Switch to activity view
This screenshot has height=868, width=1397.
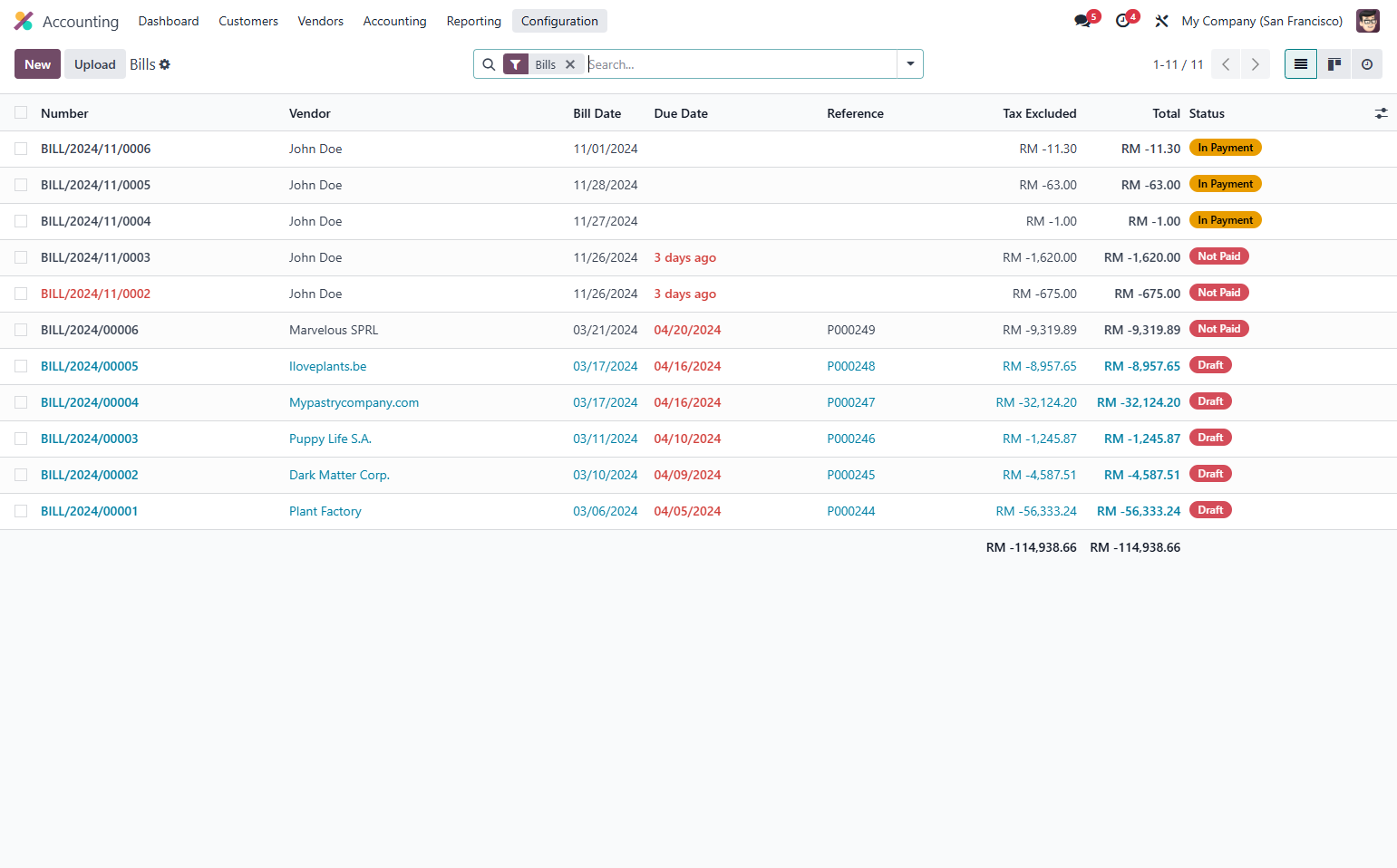(1367, 64)
